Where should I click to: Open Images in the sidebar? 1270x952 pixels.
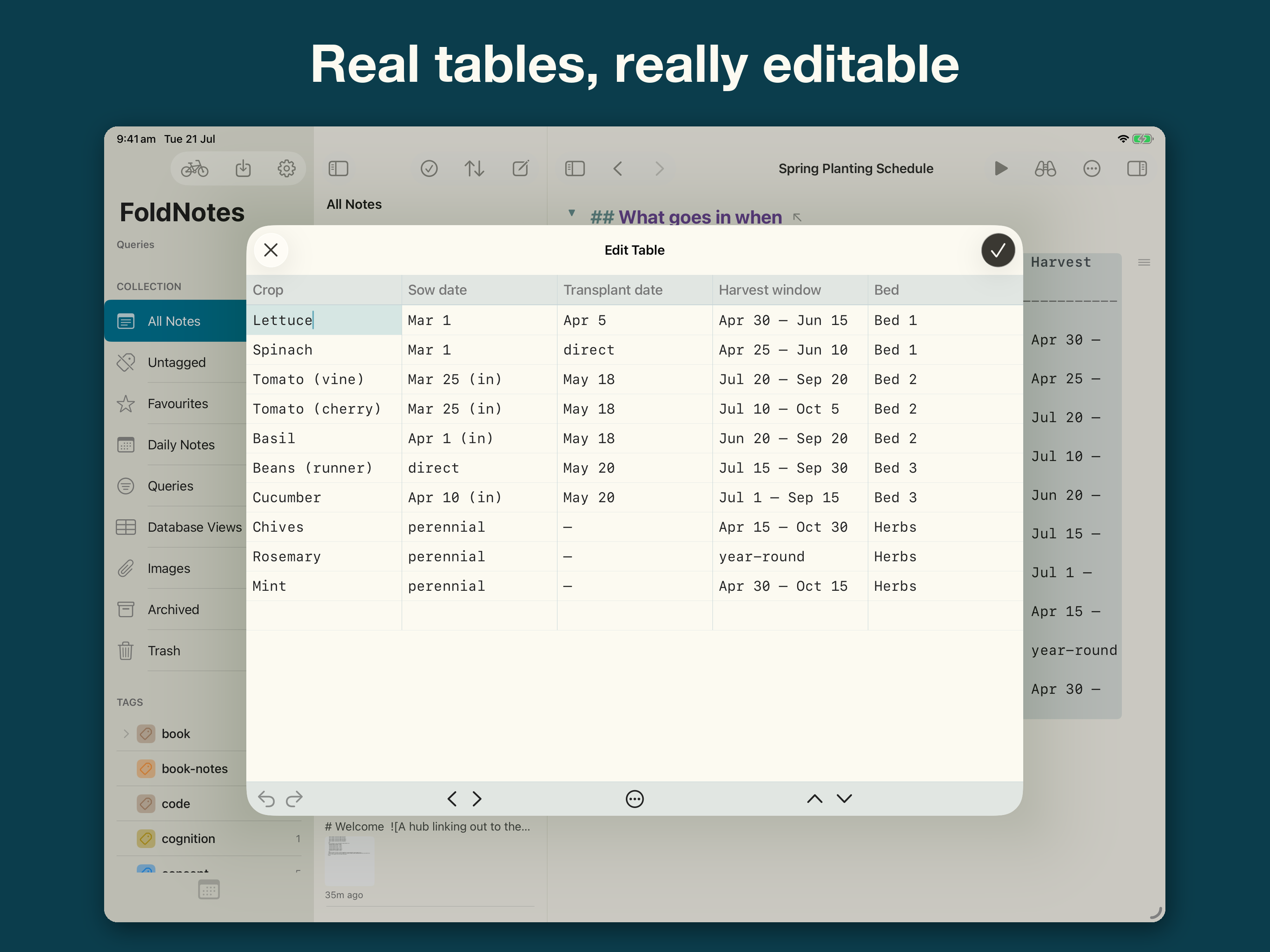(x=175, y=569)
